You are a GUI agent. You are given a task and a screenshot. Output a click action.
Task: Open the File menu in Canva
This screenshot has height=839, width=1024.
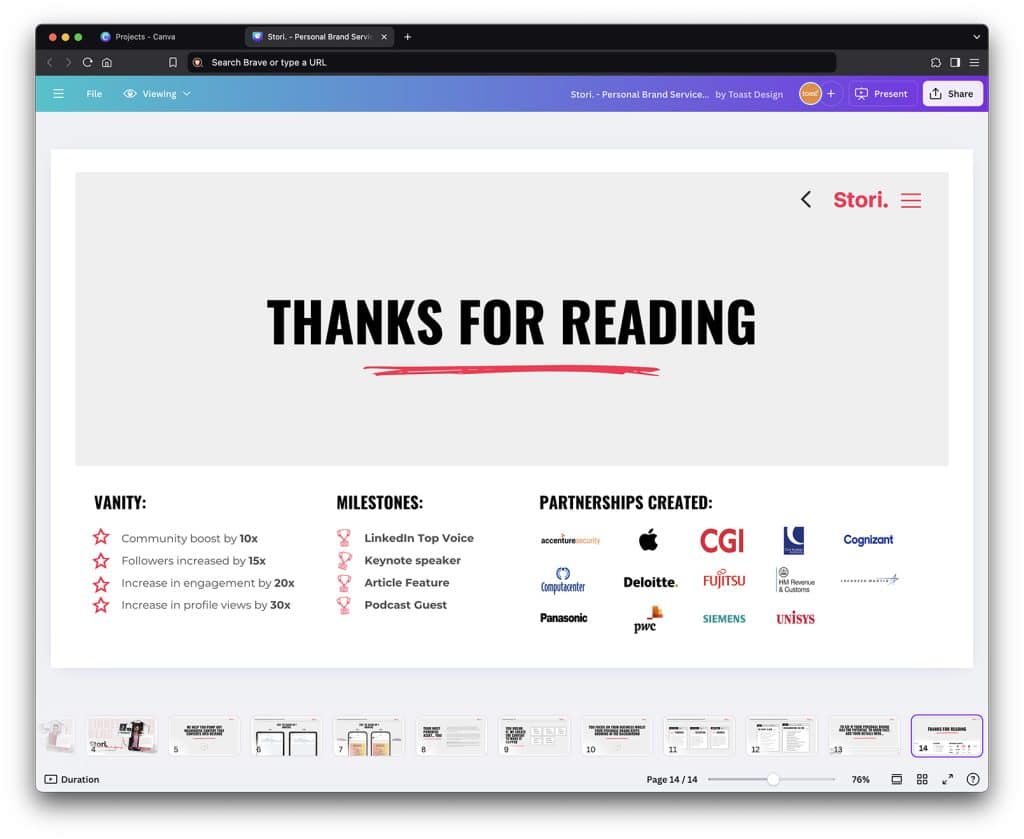[x=93, y=93]
